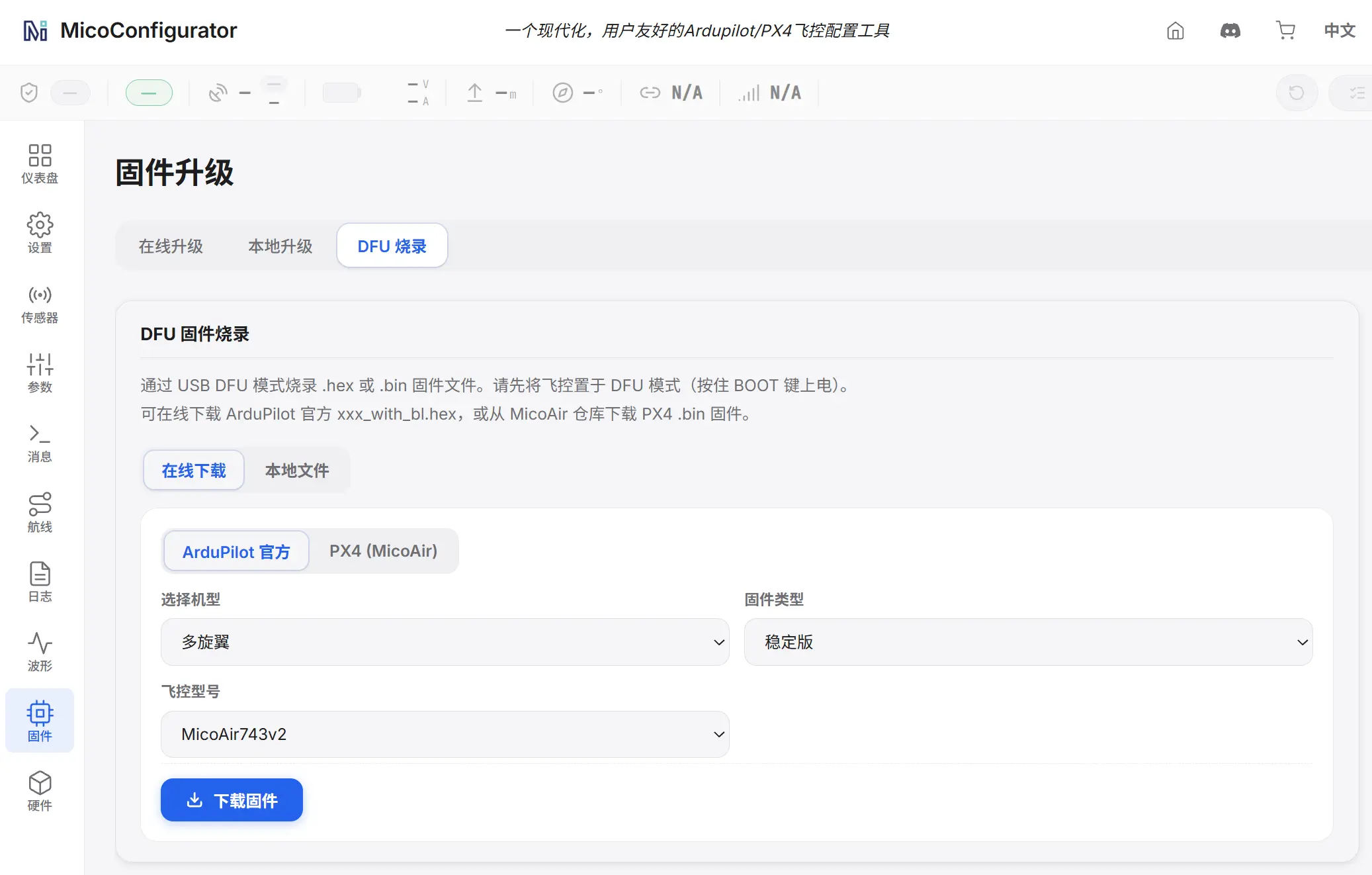This screenshot has height=875, width=1372.
Task: Switch language via 中文 button
Action: [x=1340, y=30]
